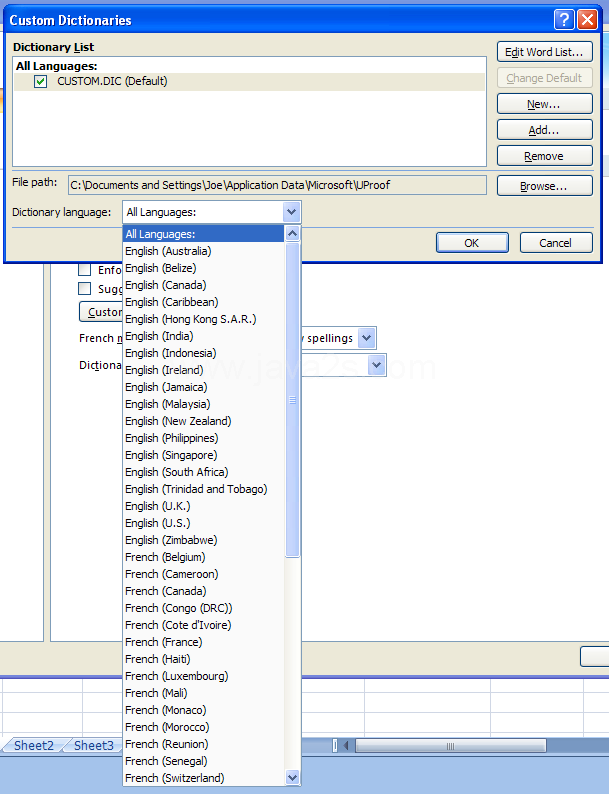
Task: Click the language list scroll-up arrow
Action: 293,233
